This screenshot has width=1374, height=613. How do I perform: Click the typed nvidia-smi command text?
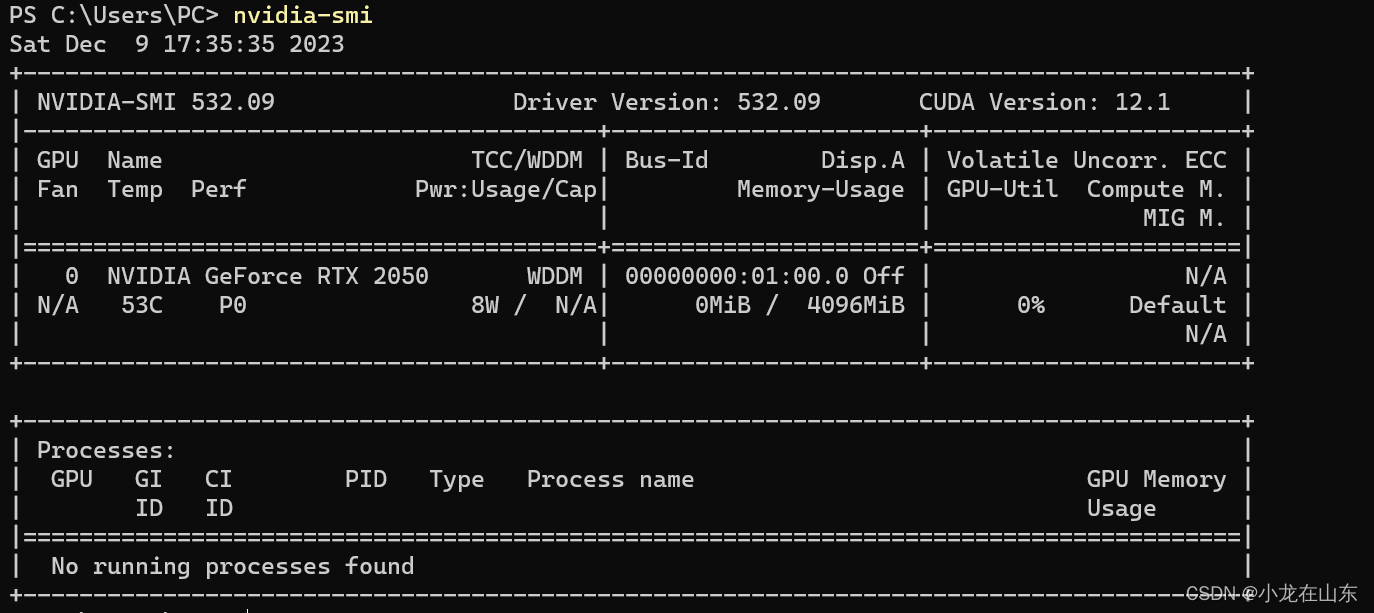(x=303, y=16)
